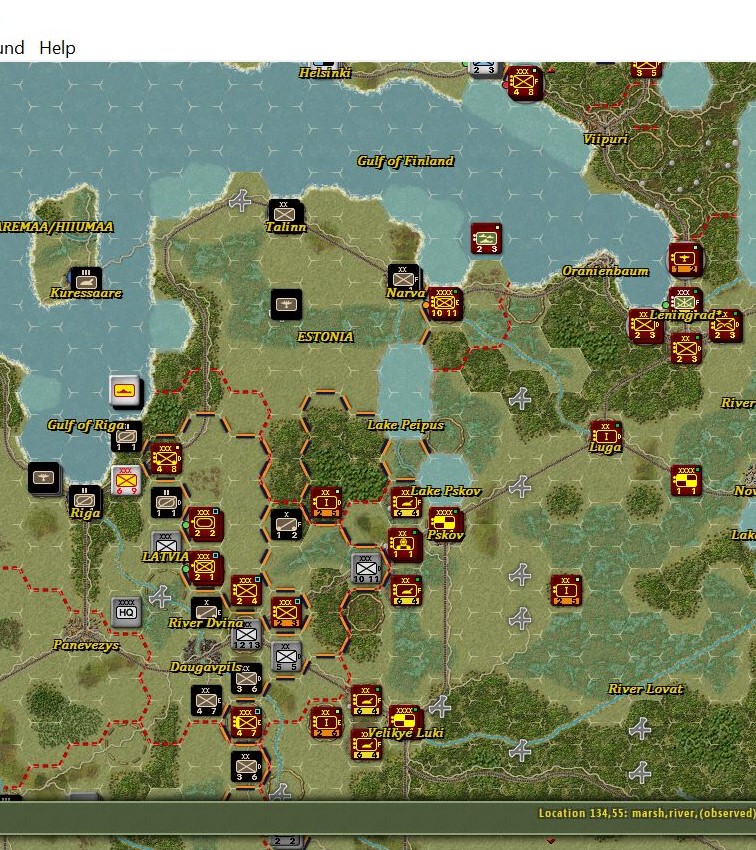The image size is (756, 850).
Task: Select the grey XXX counter above LATVIA label
Action: pos(166,542)
